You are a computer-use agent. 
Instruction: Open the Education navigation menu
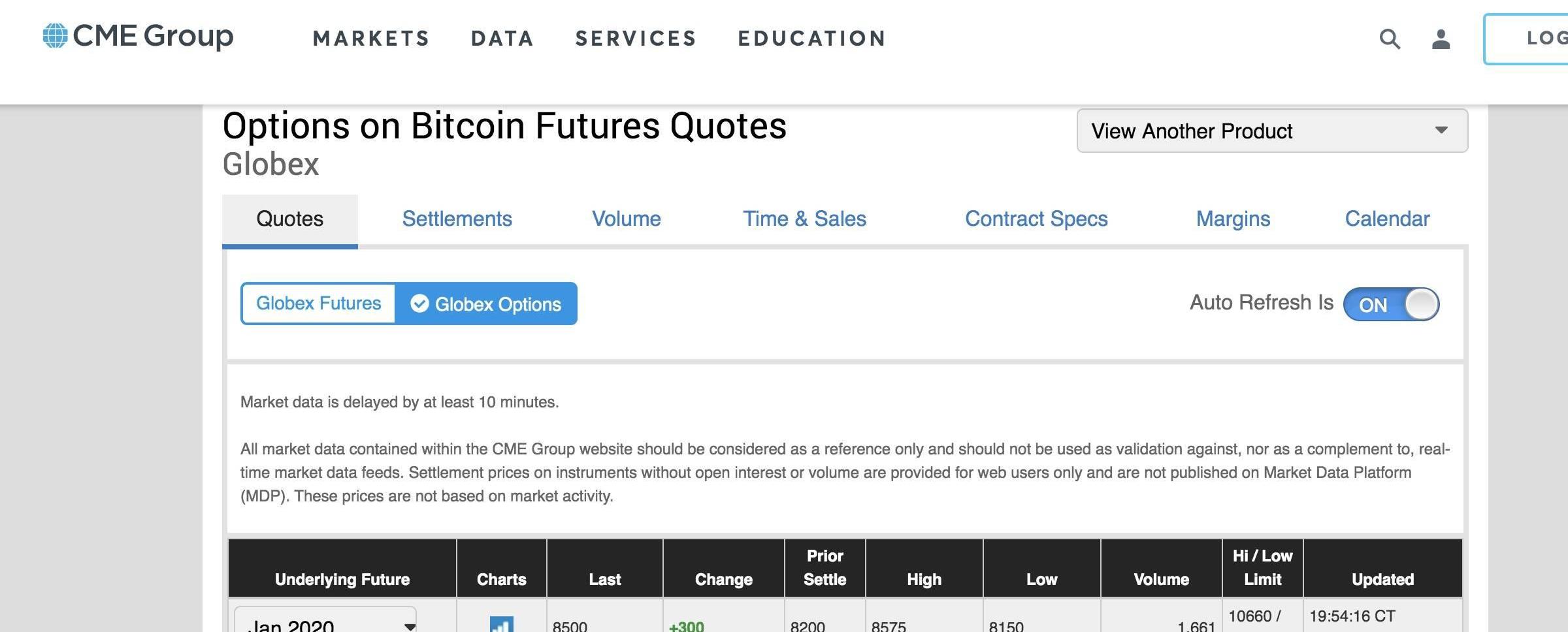(812, 39)
